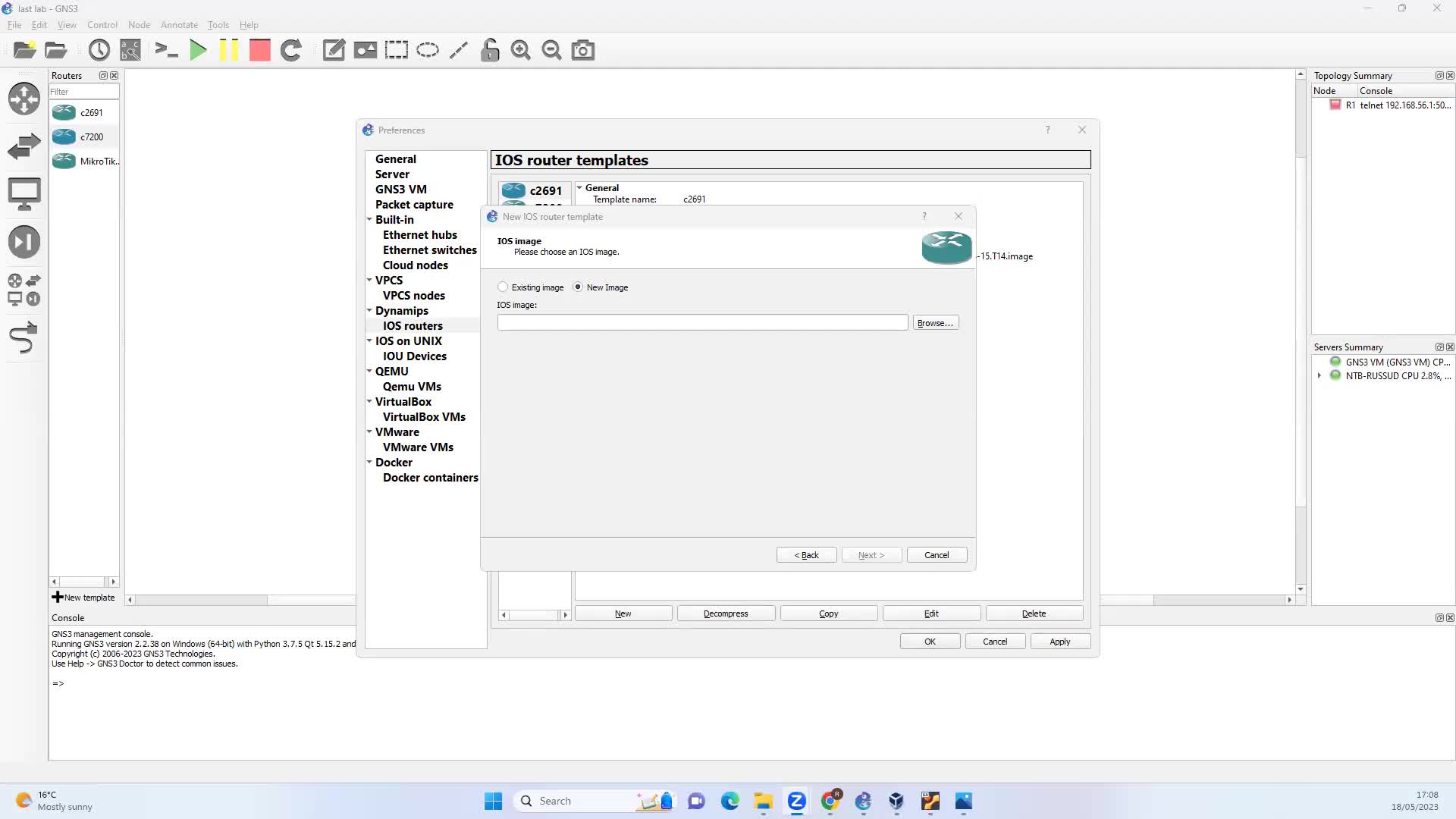Viewport: 1456px width, 819px height.
Task: Browse routers device category icon
Action: (24, 99)
